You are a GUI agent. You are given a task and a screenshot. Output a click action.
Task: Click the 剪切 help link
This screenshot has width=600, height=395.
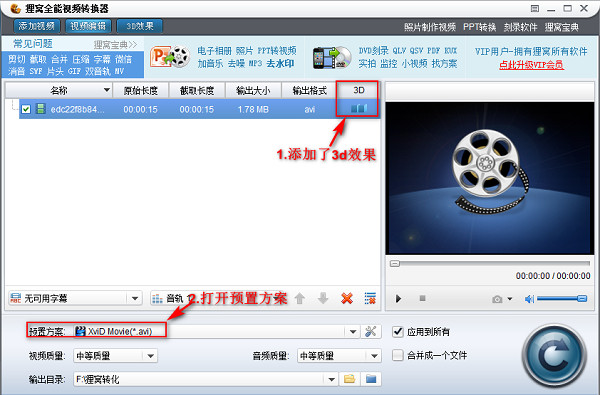pos(17,59)
